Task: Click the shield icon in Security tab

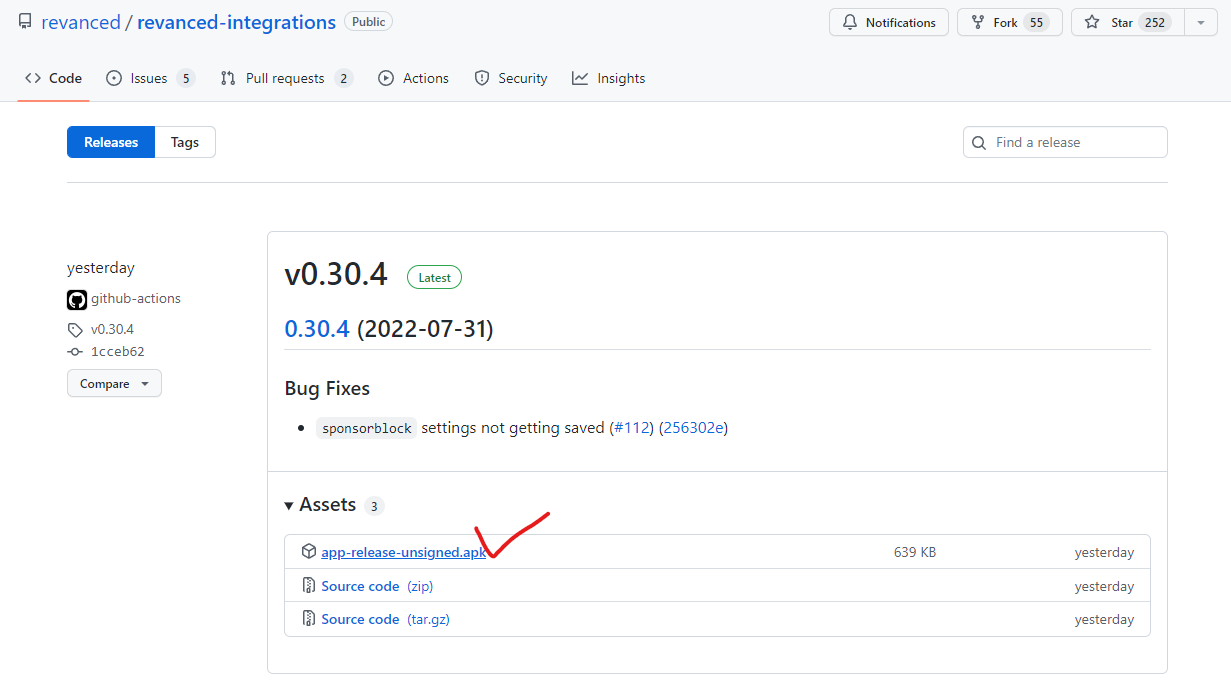Action: tap(482, 78)
